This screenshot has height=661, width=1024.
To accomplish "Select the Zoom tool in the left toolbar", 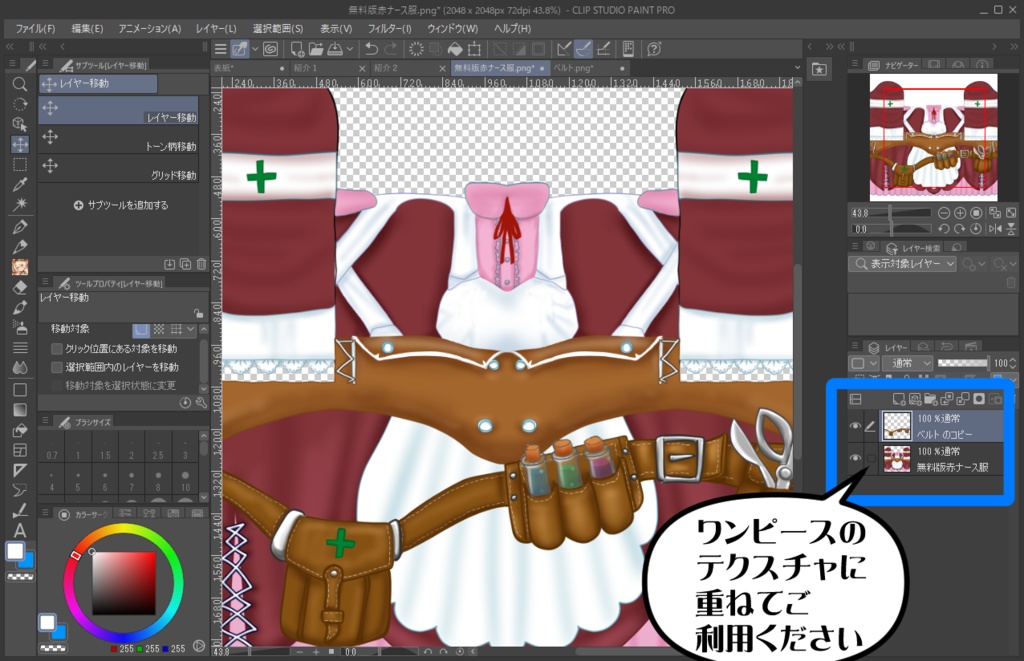I will click(20, 84).
